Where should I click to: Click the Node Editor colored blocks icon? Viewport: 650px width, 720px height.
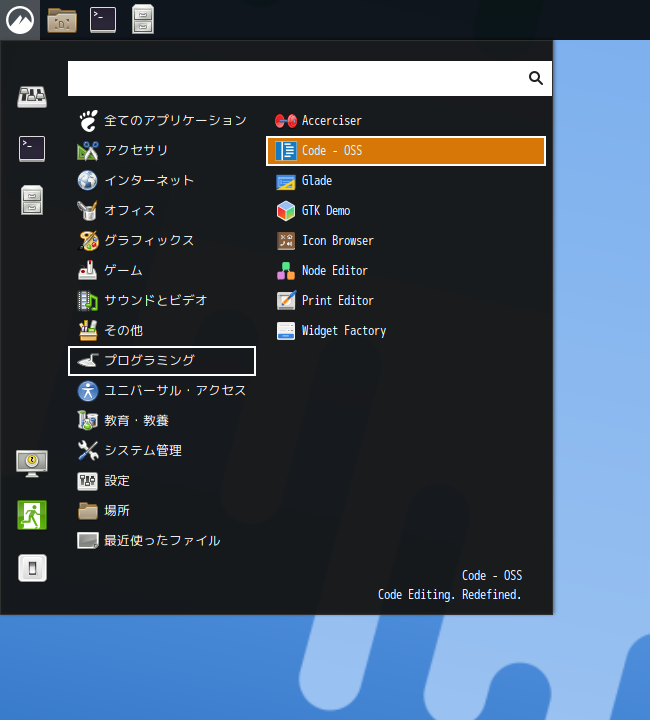(286, 271)
